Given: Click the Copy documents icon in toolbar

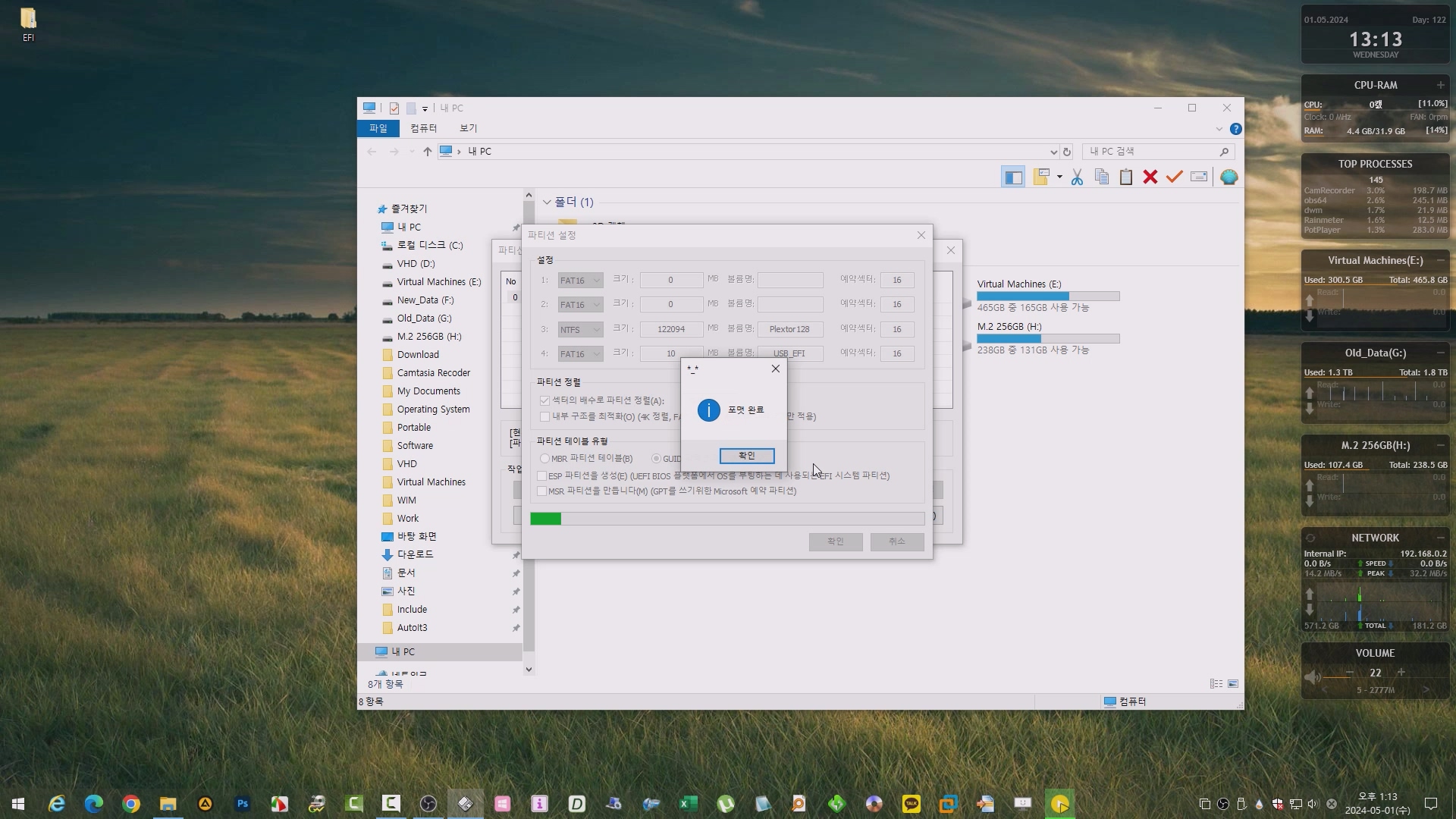Looking at the screenshot, I should (1102, 177).
